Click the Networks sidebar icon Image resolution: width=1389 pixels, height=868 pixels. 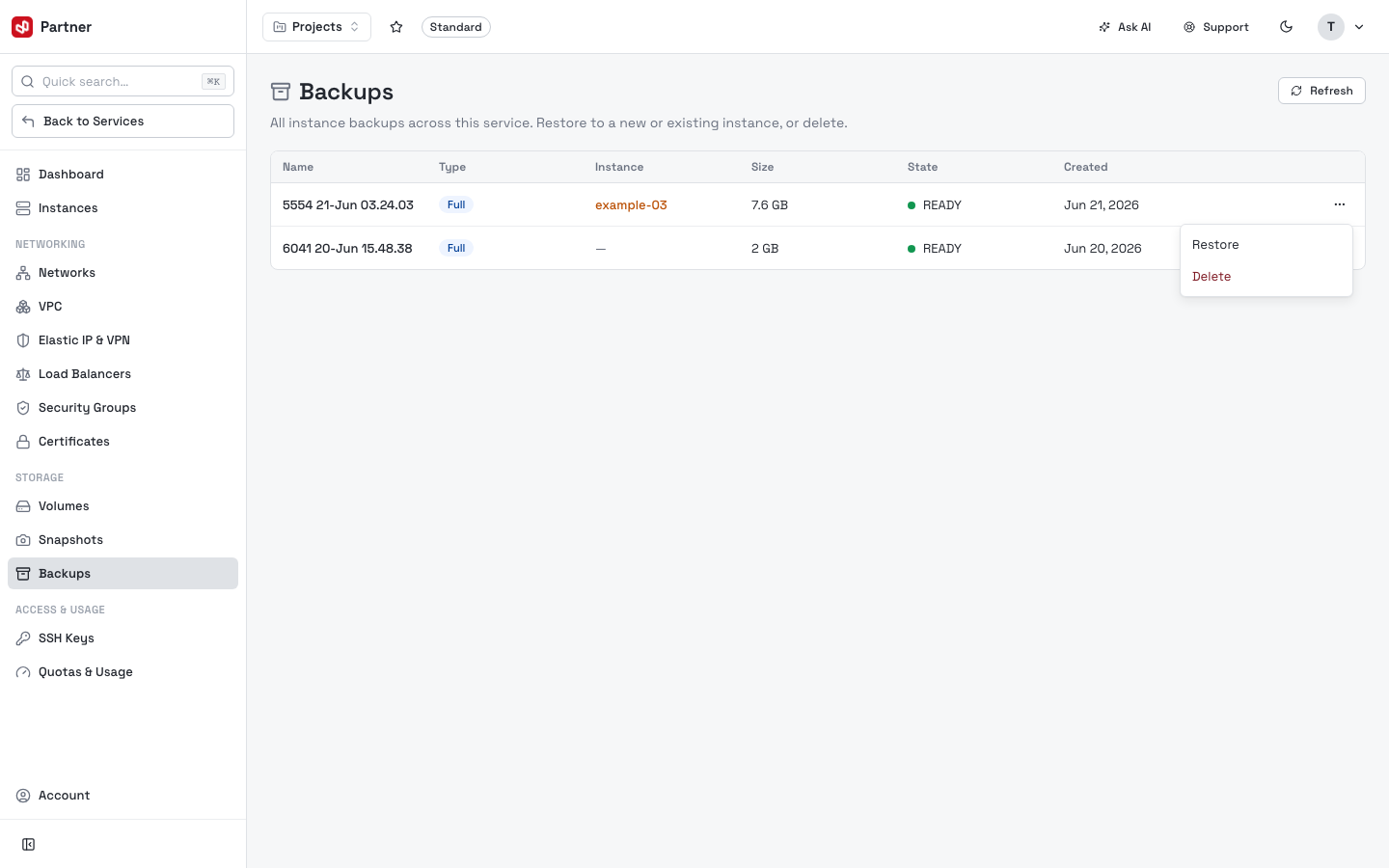pos(23,273)
